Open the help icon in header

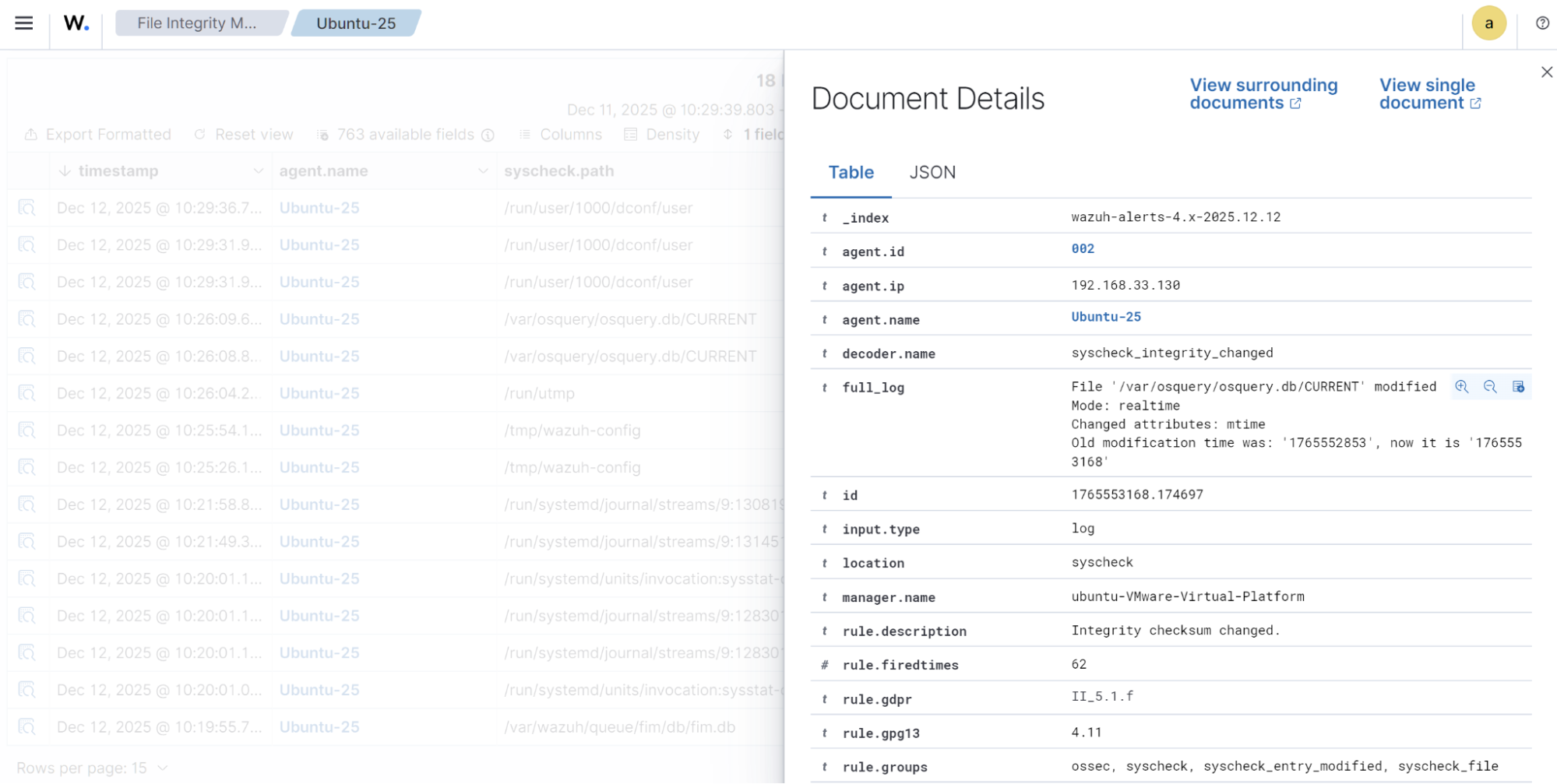(1541, 23)
